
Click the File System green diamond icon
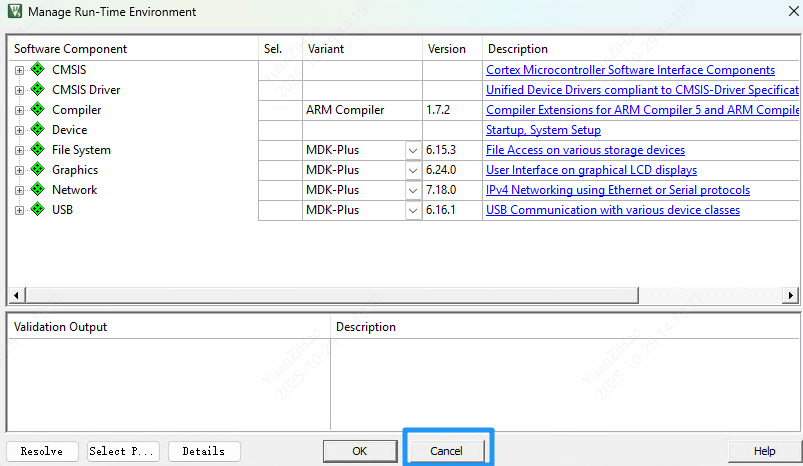38,150
